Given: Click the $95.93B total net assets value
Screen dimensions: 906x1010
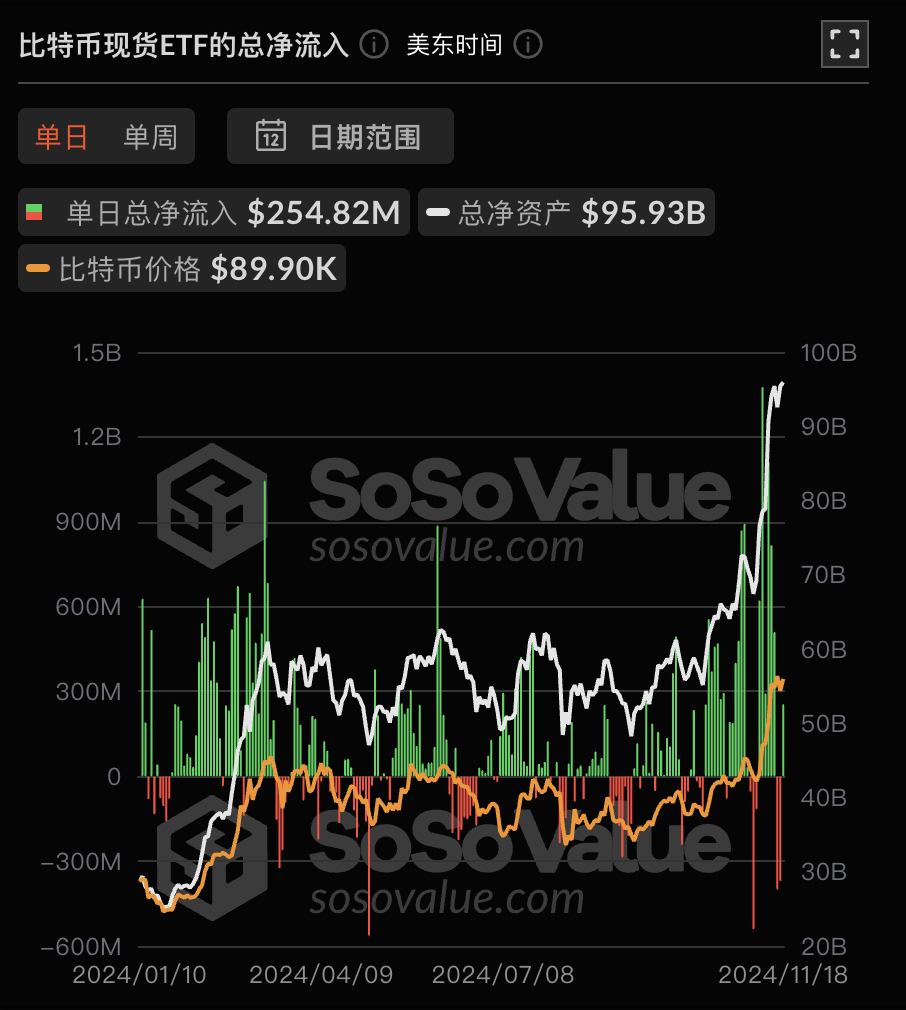Looking at the screenshot, I should point(644,212).
